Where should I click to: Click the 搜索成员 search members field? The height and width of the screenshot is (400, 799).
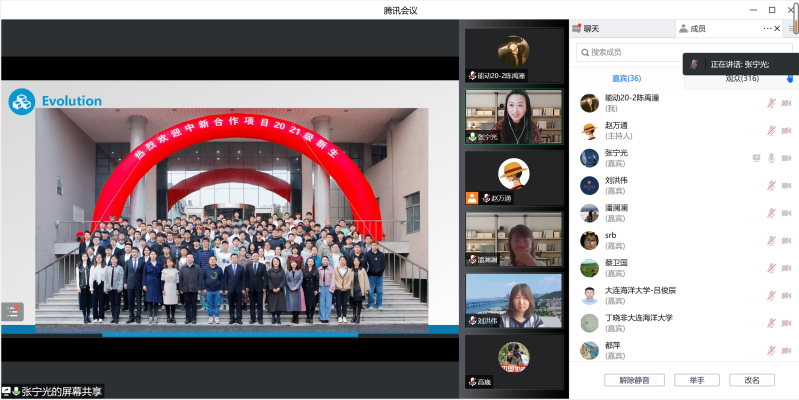click(x=630, y=52)
